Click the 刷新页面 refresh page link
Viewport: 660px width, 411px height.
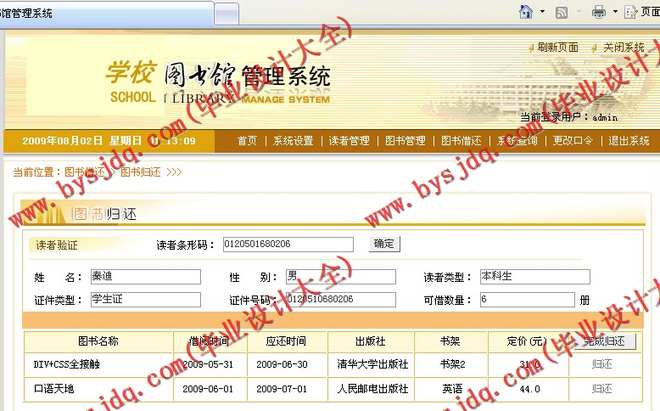pos(556,47)
